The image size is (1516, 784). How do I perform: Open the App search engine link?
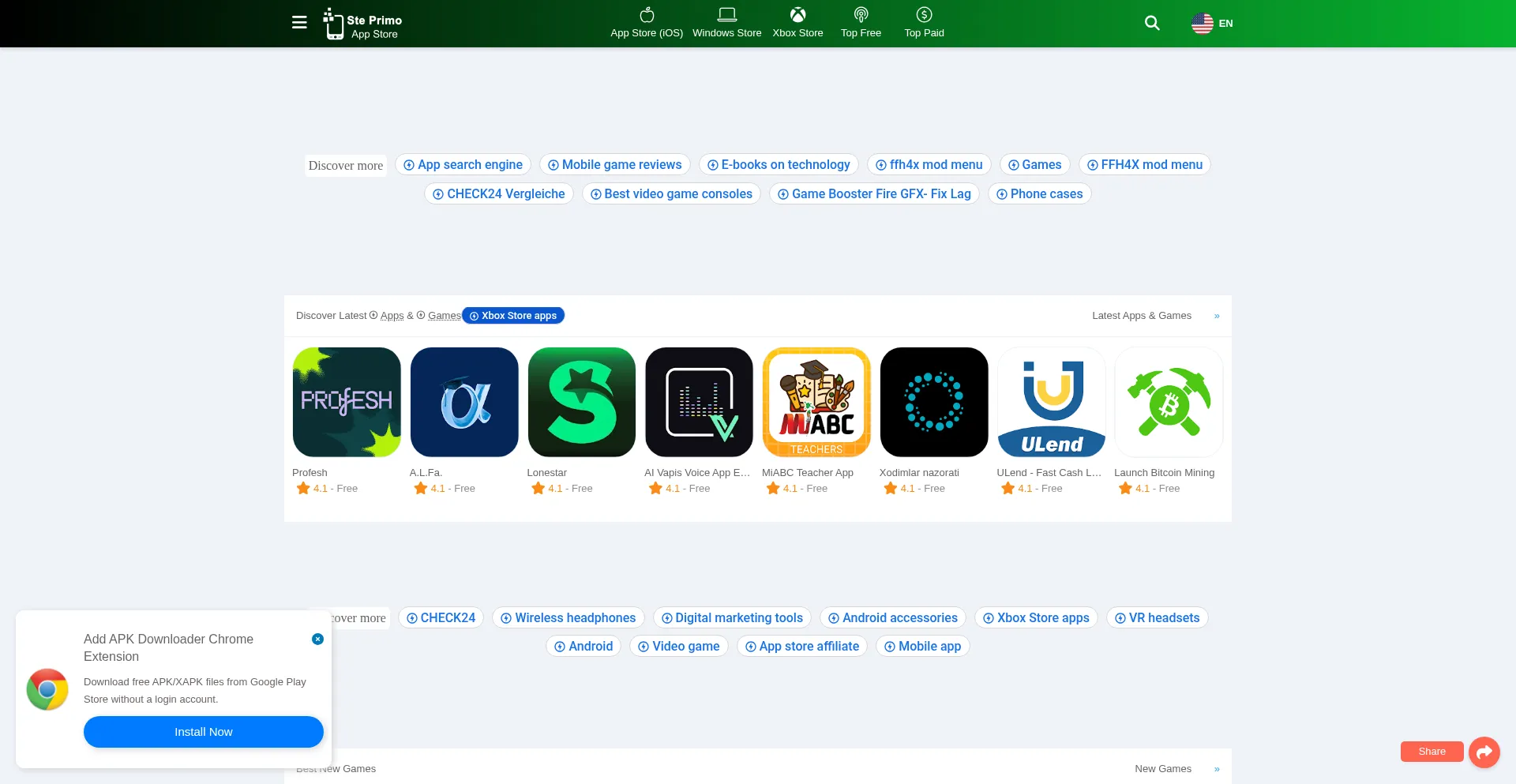[463, 165]
